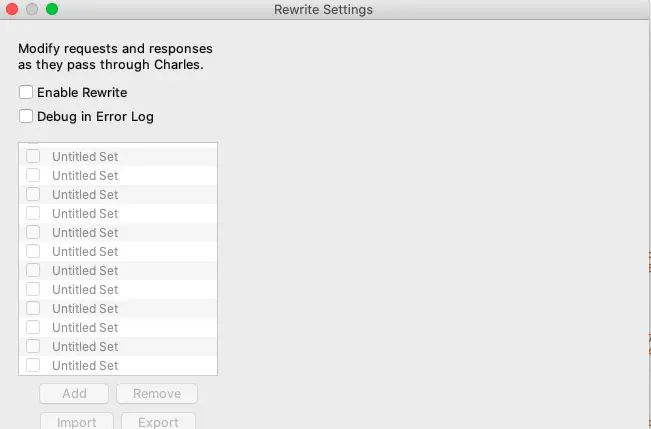This screenshot has height=429, width=651.
Task: Click the Import button
Action: [77, 422]
